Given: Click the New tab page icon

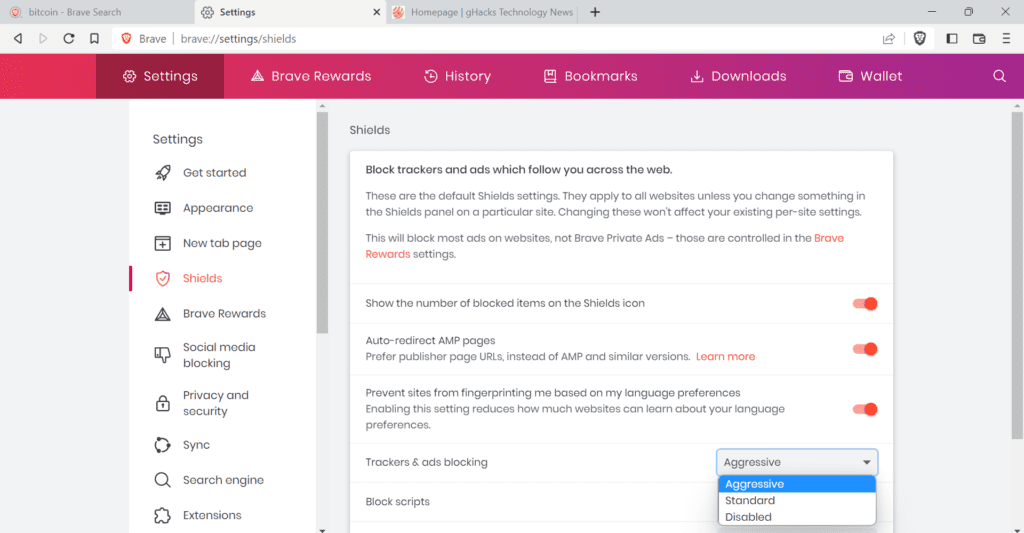Looking at the screenshot, I should (x=163, y=243).
